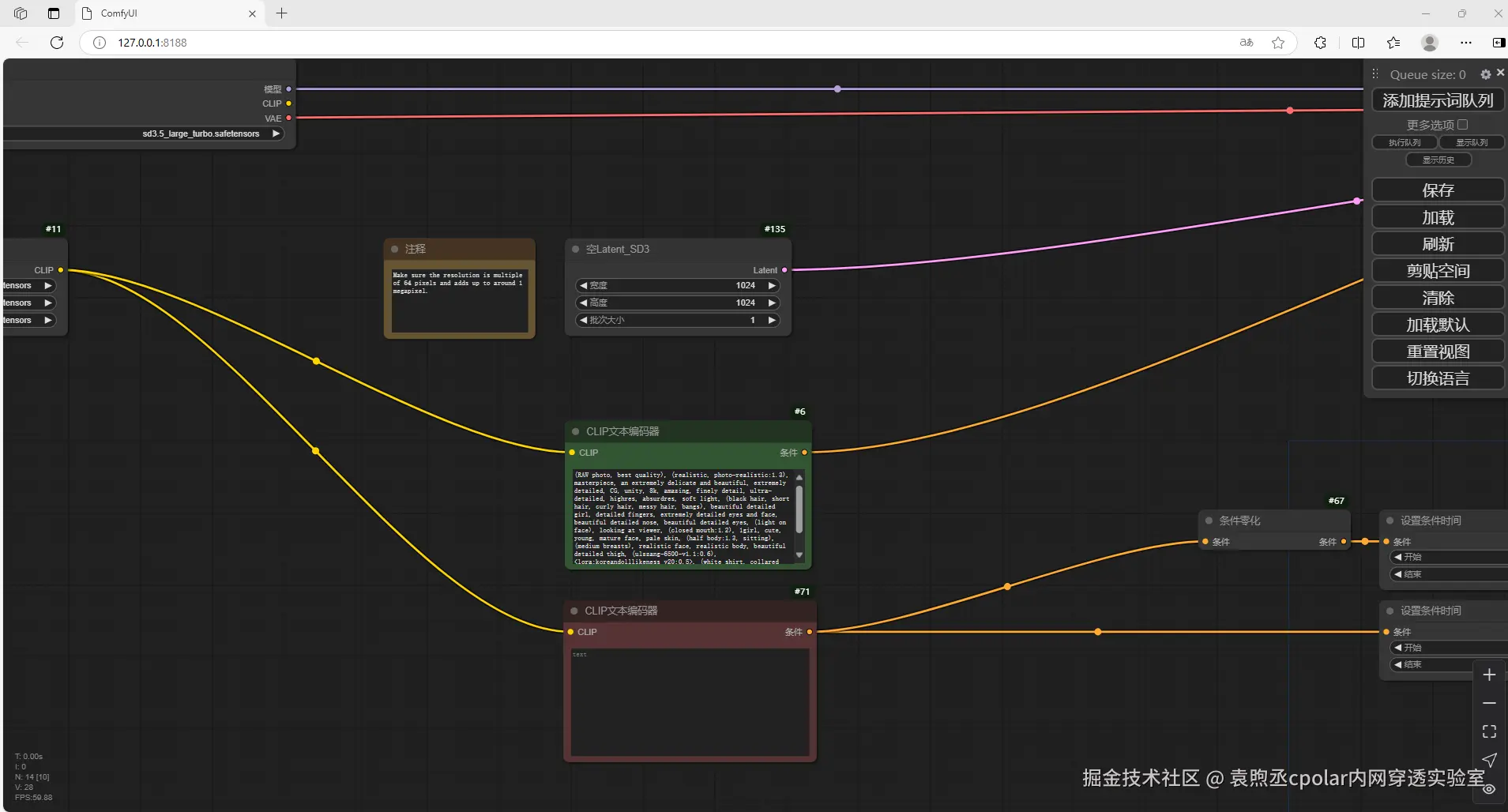Click the VAE output port
This screenshot has width=1508, height=812.
pyautogui.click(x=288, y=118)
